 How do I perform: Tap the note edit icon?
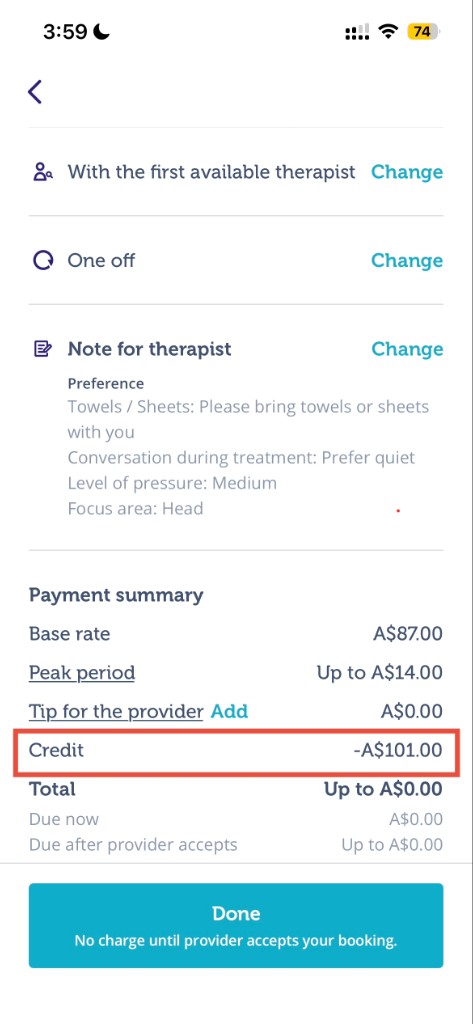42,349
